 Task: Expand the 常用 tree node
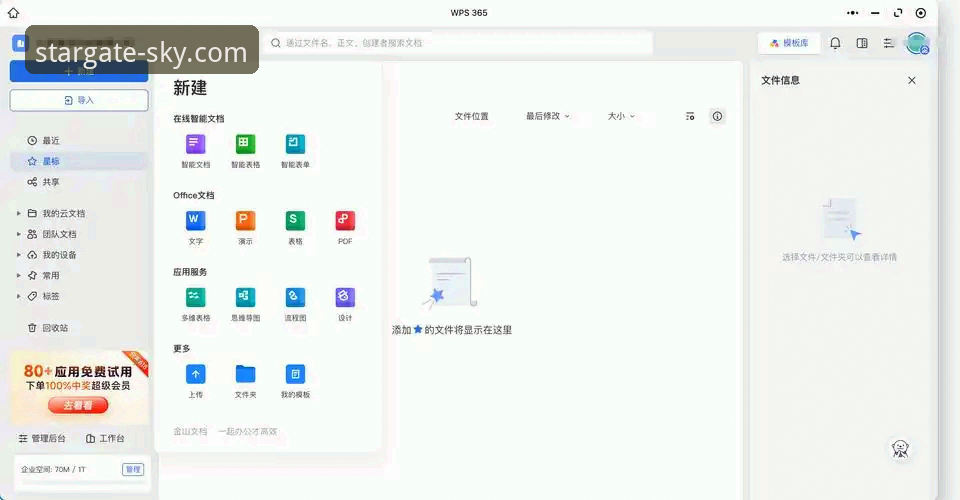click(18, 275)
